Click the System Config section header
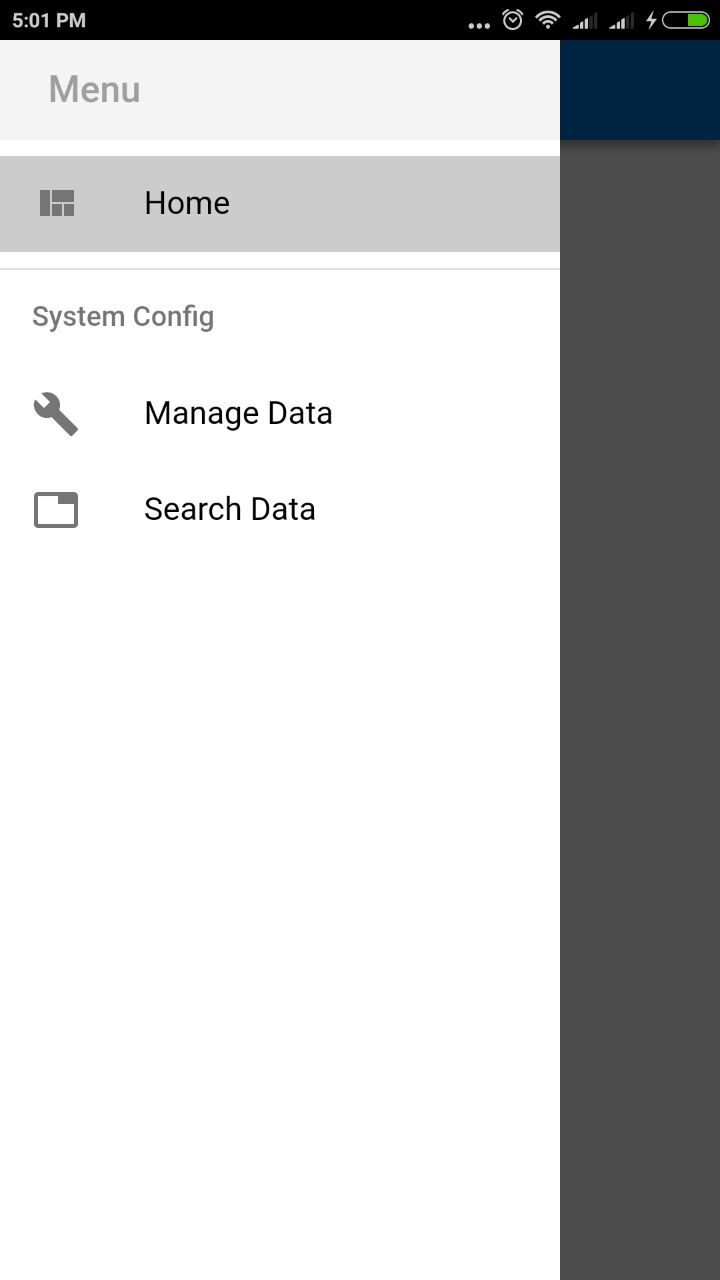Viewport: 720px width, 1280px height. pos(123,316)
